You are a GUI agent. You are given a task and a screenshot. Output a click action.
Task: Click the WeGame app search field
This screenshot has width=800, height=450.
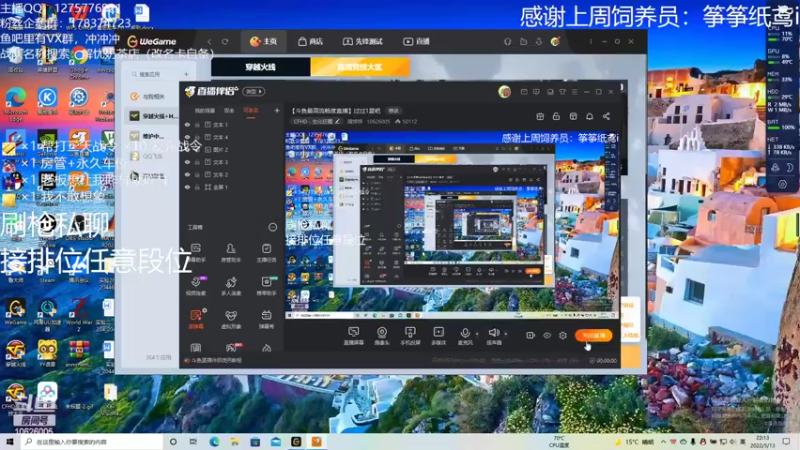coord(156,74)
